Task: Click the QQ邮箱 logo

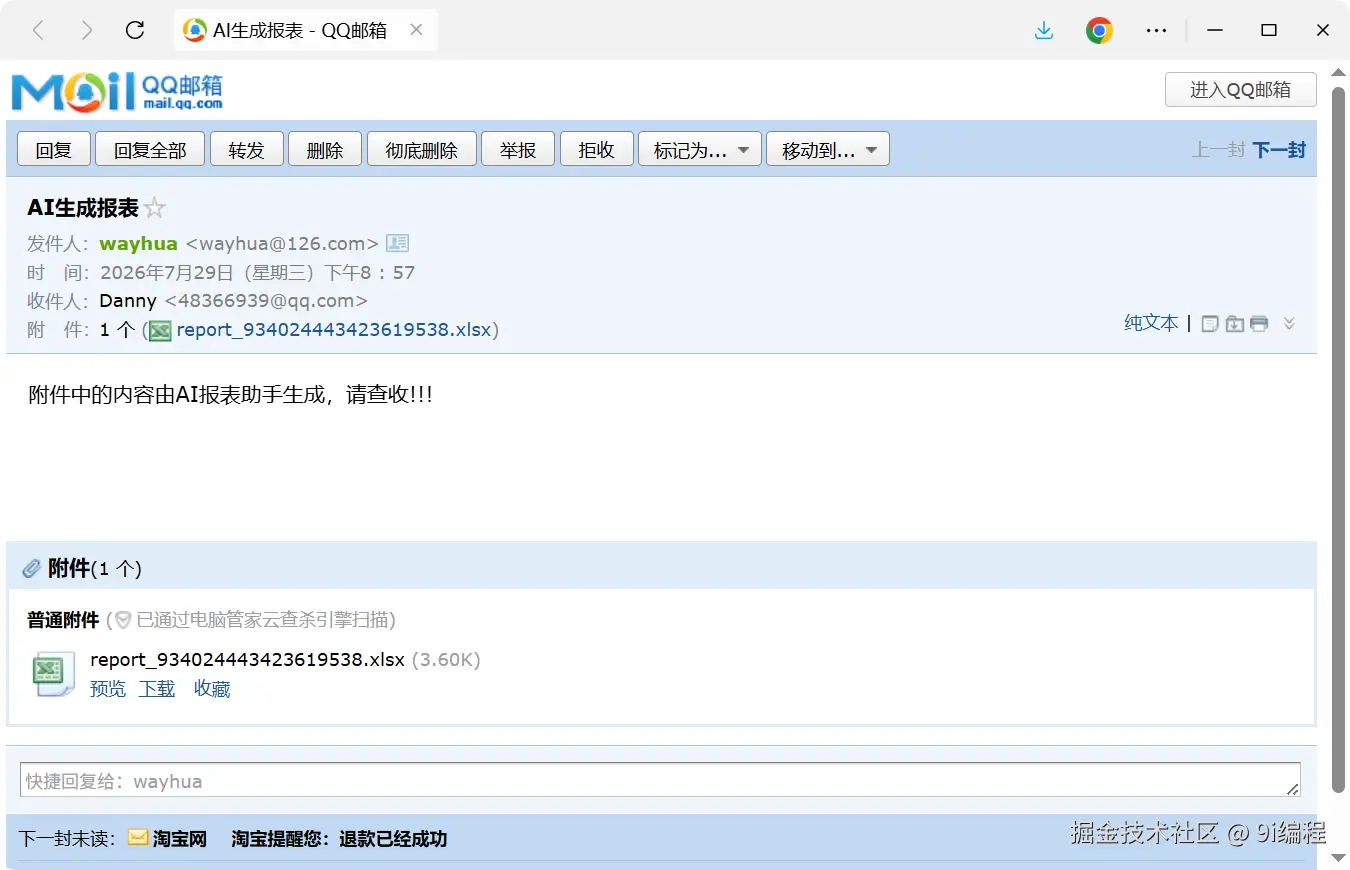Action: pos(117,91)
